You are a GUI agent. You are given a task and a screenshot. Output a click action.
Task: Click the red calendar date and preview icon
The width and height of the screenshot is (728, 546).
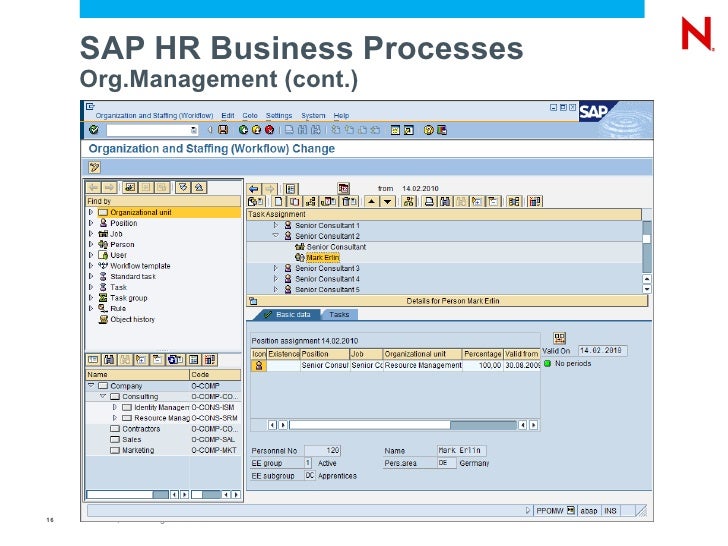click(343, 188)
